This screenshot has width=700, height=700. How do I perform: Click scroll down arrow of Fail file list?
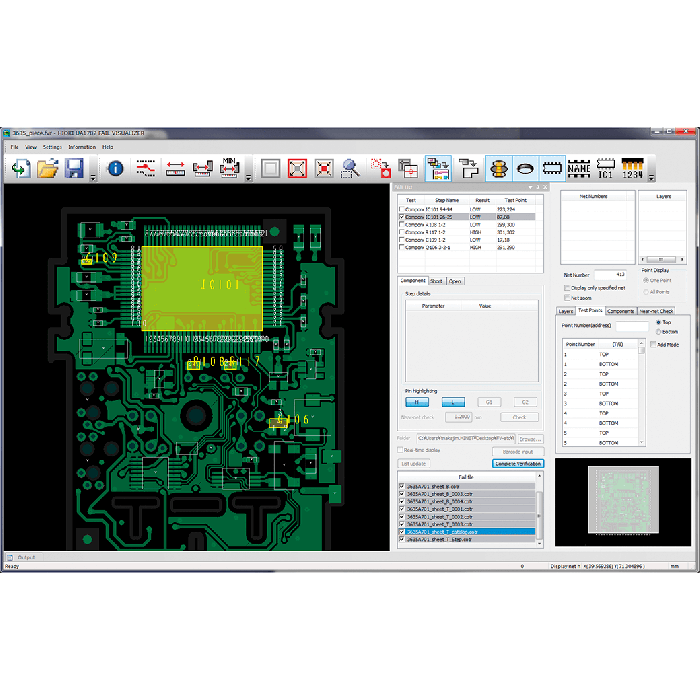tap(539, 543)
